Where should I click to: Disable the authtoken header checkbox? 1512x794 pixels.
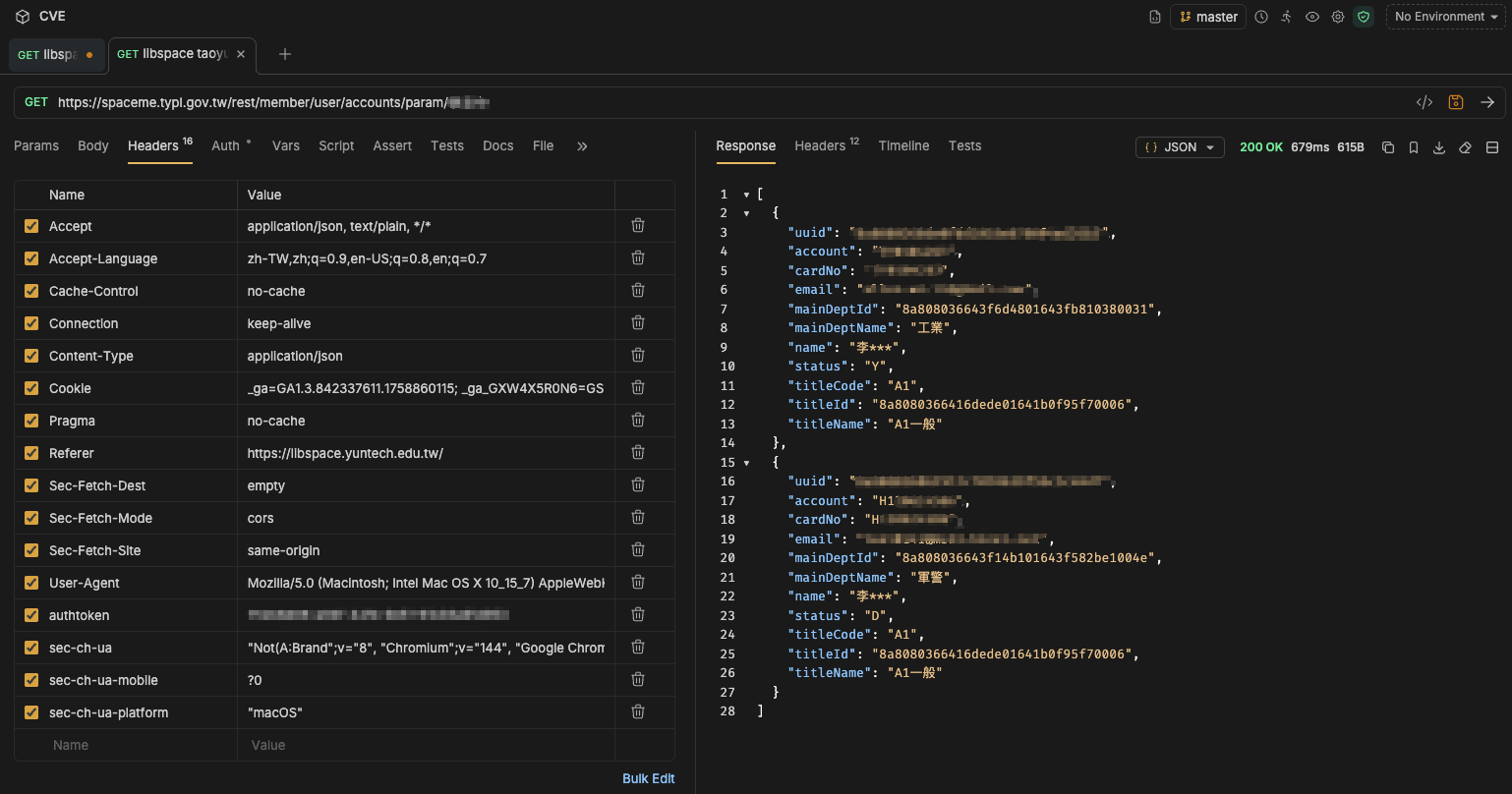tap(31, 615)
